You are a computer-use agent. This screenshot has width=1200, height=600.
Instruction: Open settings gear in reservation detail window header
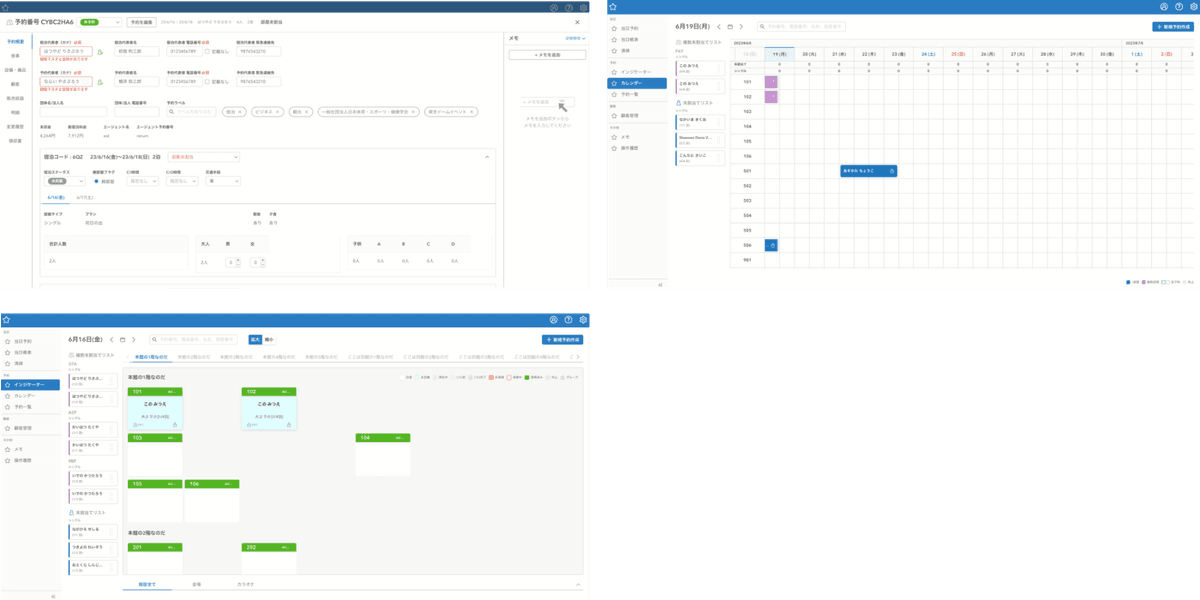point(583,8)
